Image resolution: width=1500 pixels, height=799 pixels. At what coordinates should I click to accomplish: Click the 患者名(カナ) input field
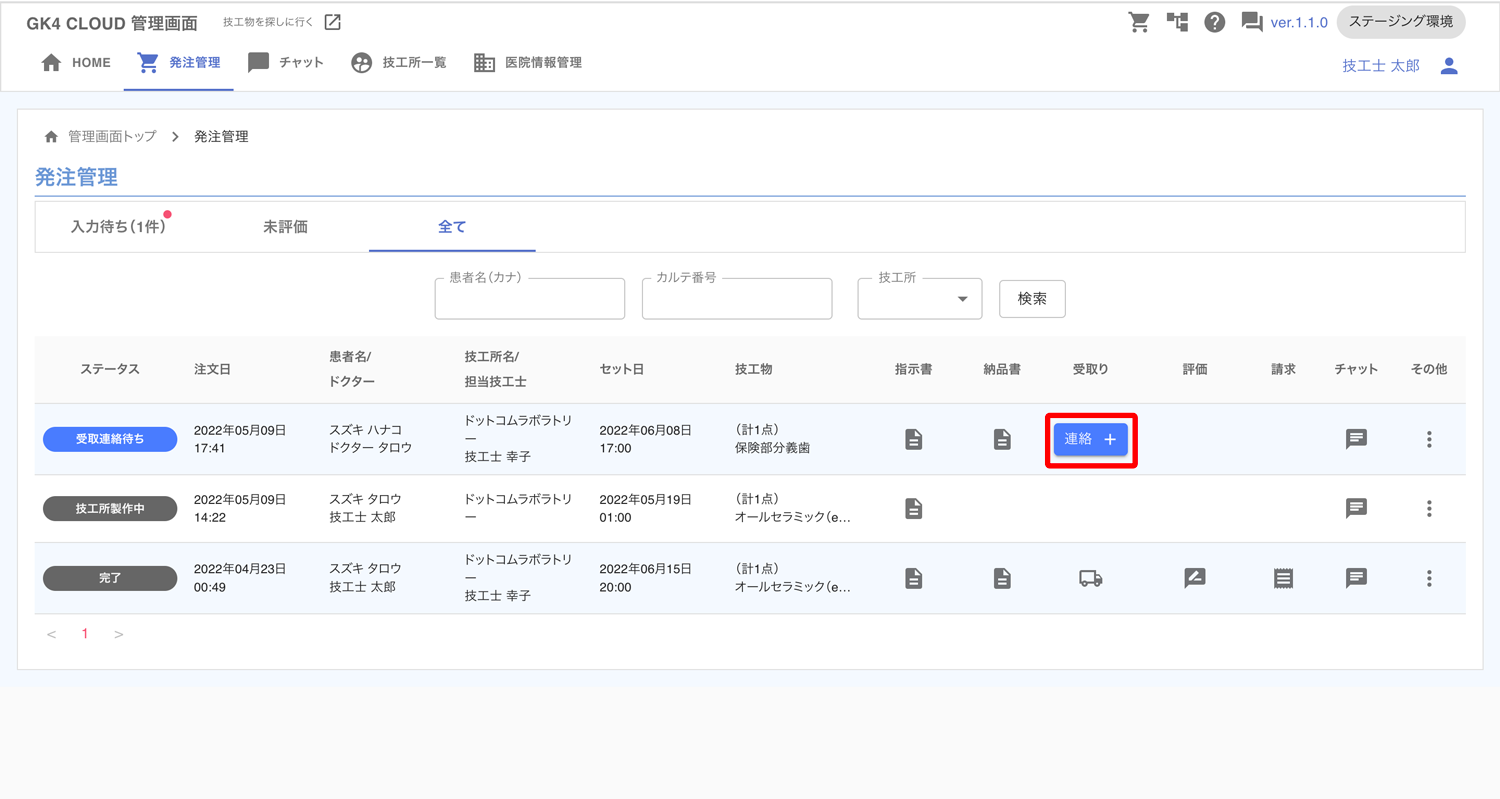pos(530,301)
